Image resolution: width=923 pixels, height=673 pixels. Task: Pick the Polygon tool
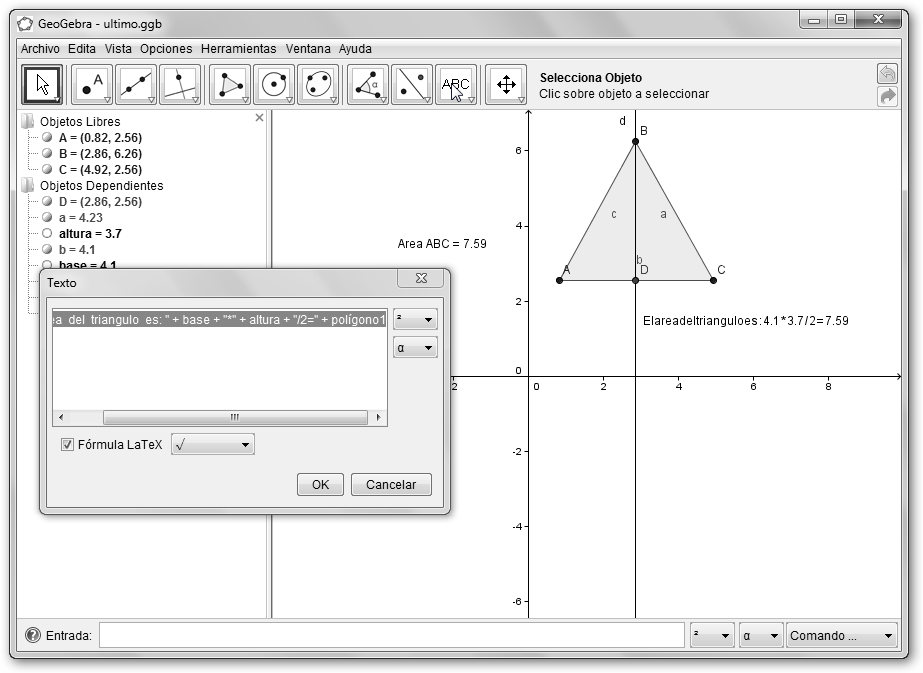pos(230,85)
